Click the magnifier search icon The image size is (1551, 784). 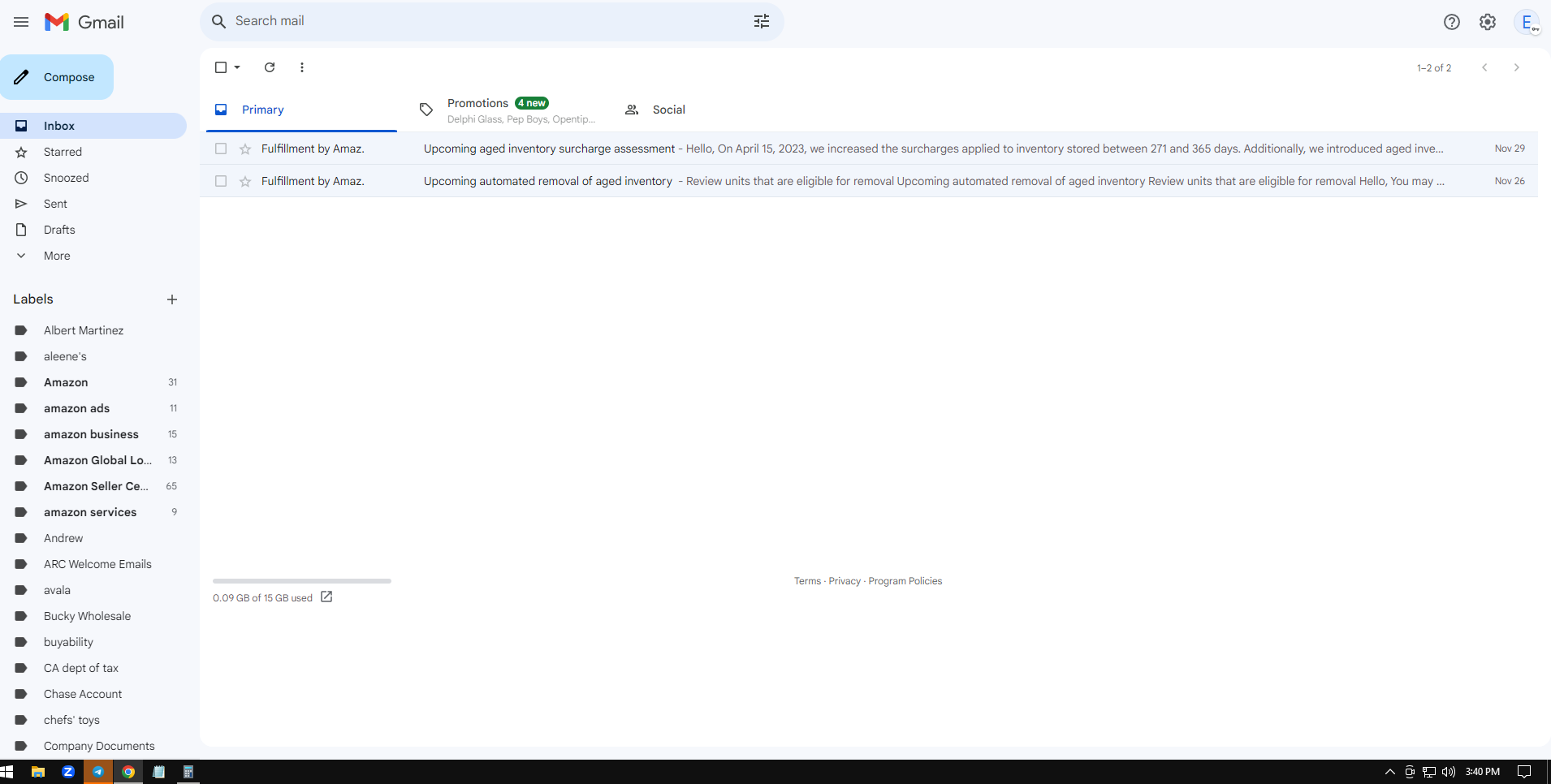218,22
